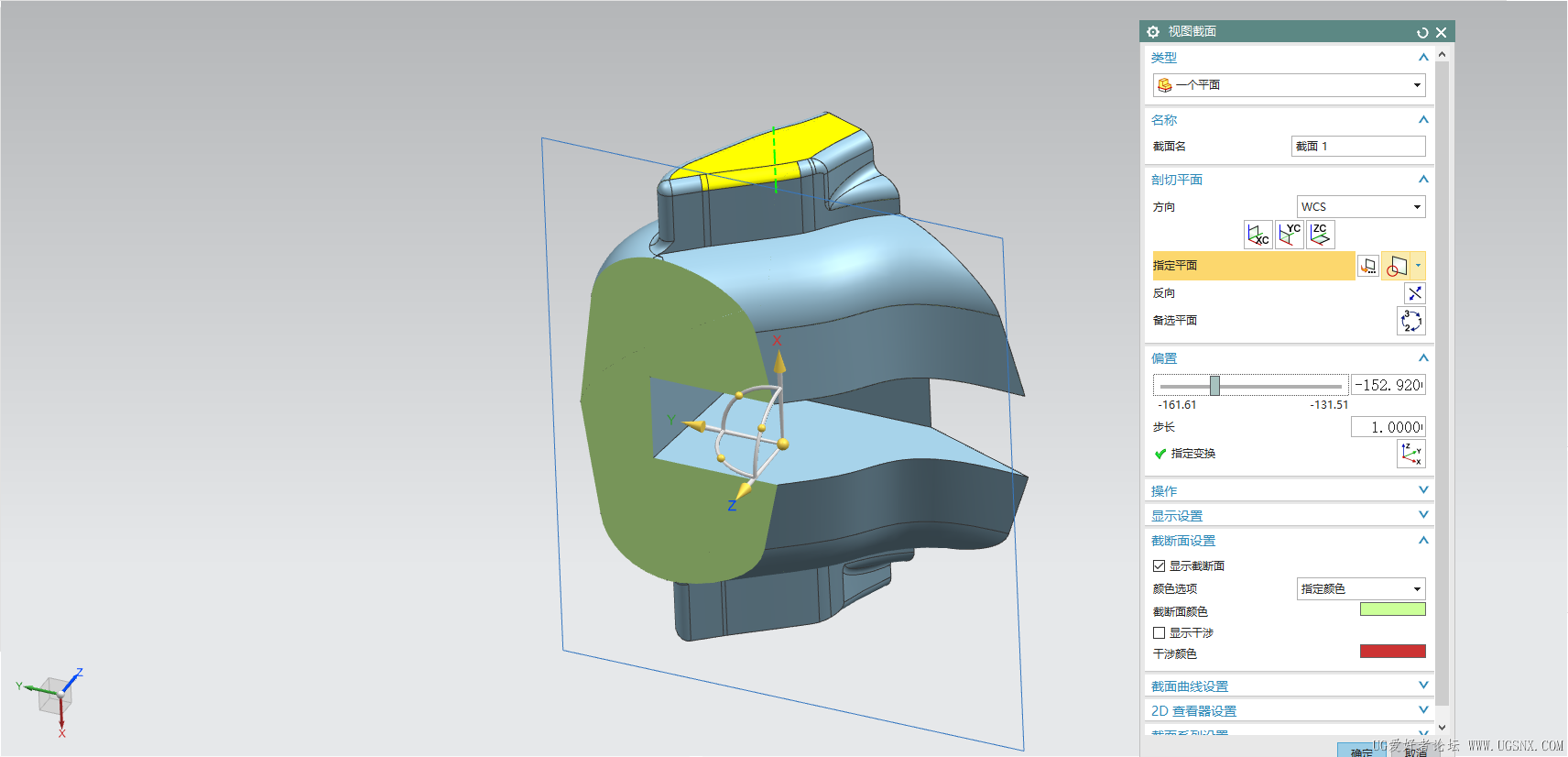Viewport: 1568px width, 757px height.
Task: Click the 备选平面 alternate plane icon
Action: [x=1410, y=321]
